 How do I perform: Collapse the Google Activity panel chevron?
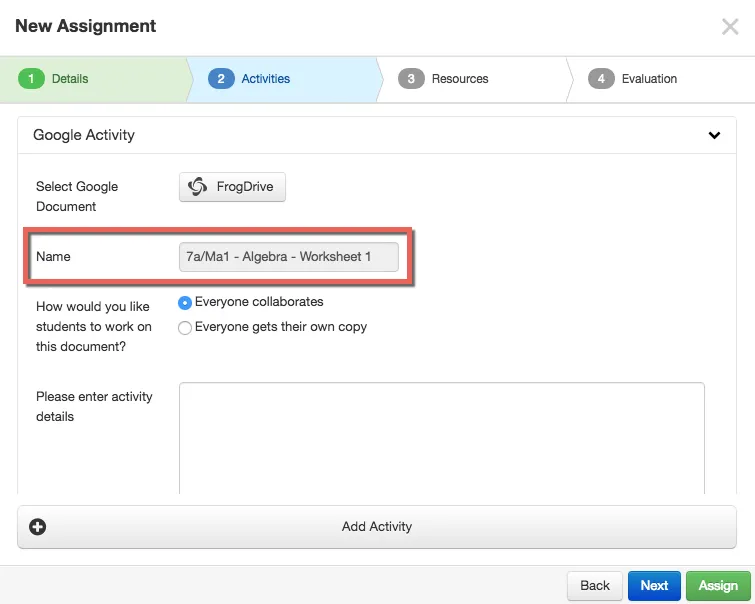[x=715, y=135]
